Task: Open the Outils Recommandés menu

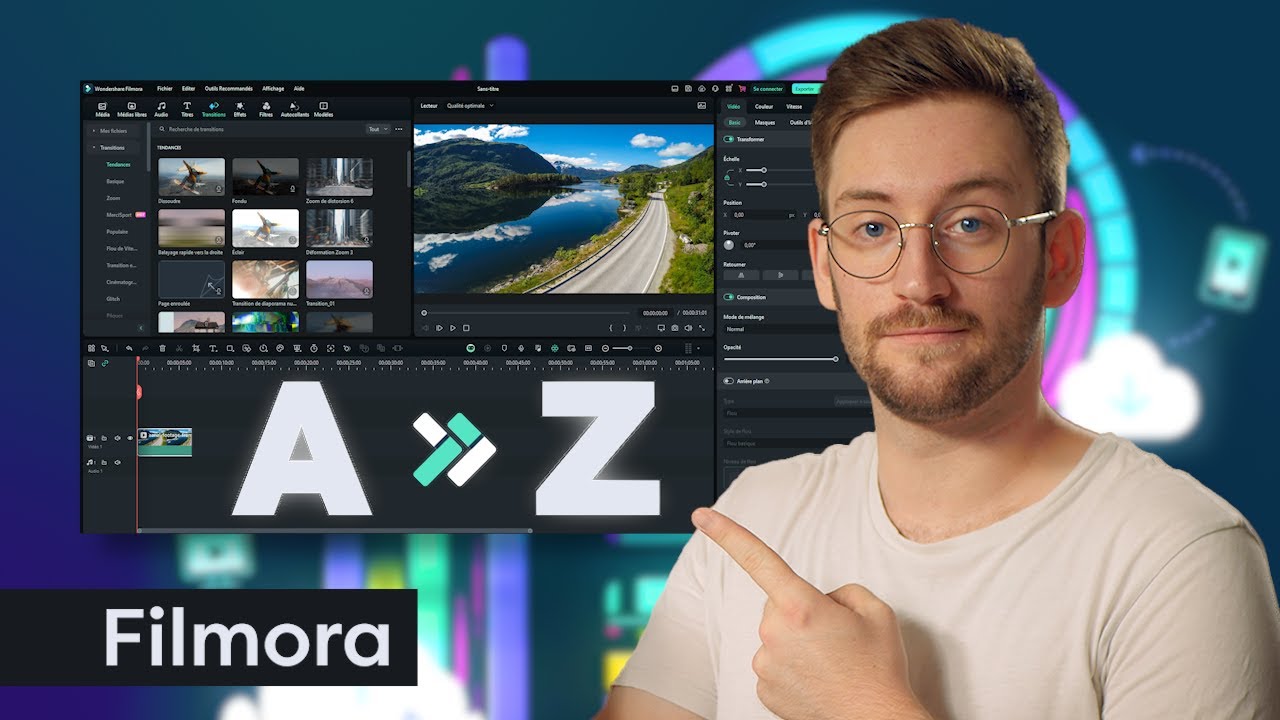Action: [x=229, y=89]
